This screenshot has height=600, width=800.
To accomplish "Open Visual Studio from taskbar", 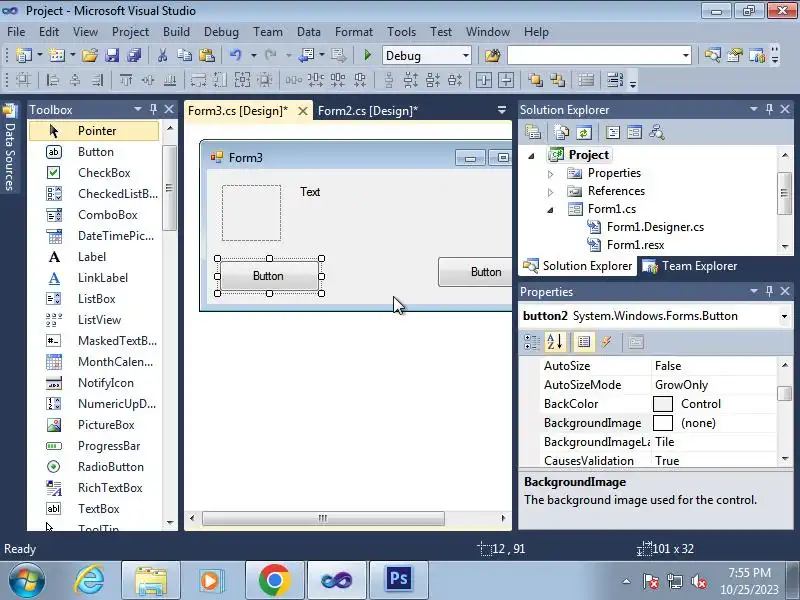I will (x=336, y=580).
